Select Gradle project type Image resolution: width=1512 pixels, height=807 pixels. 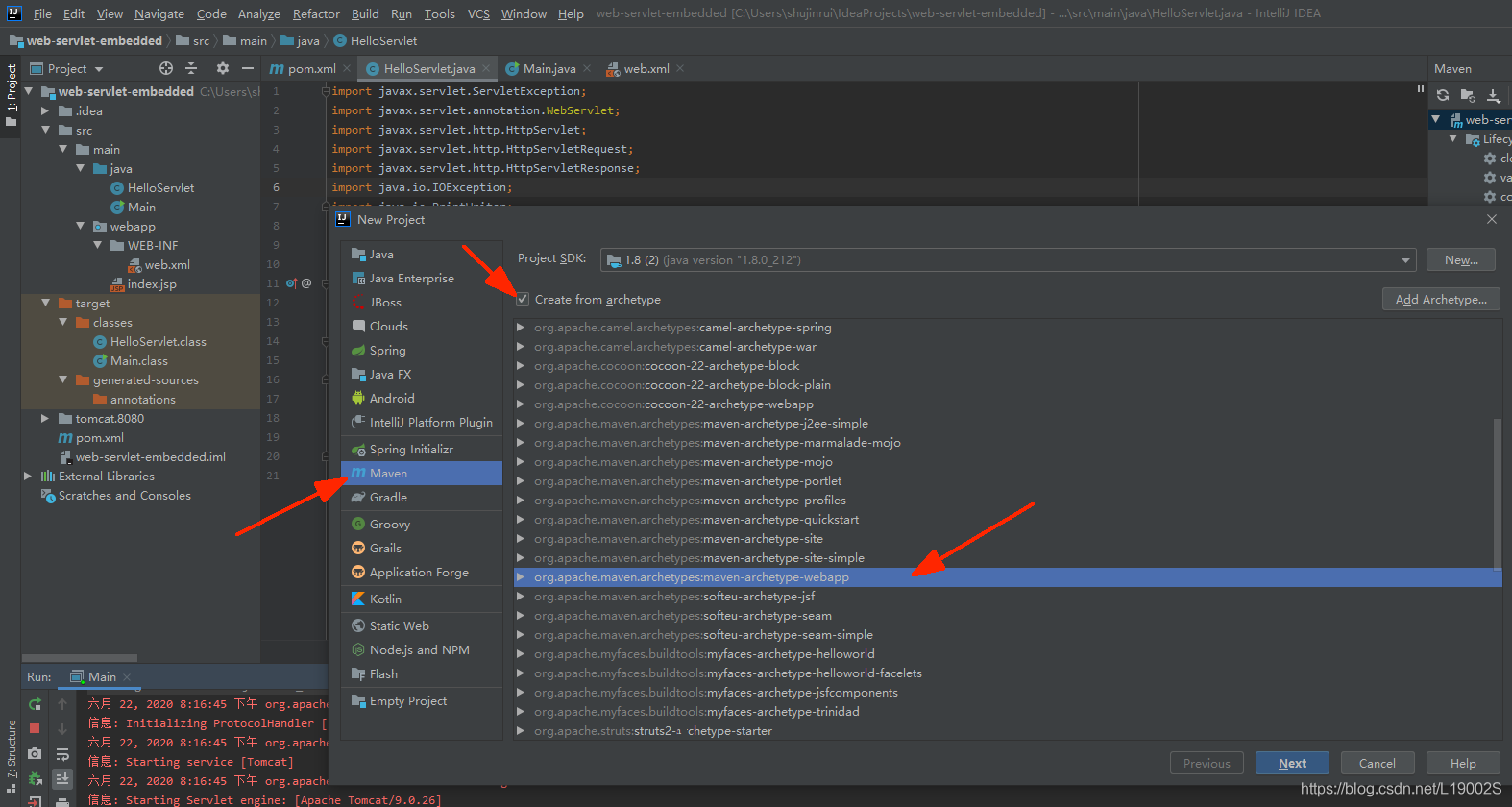click(422, 497)
